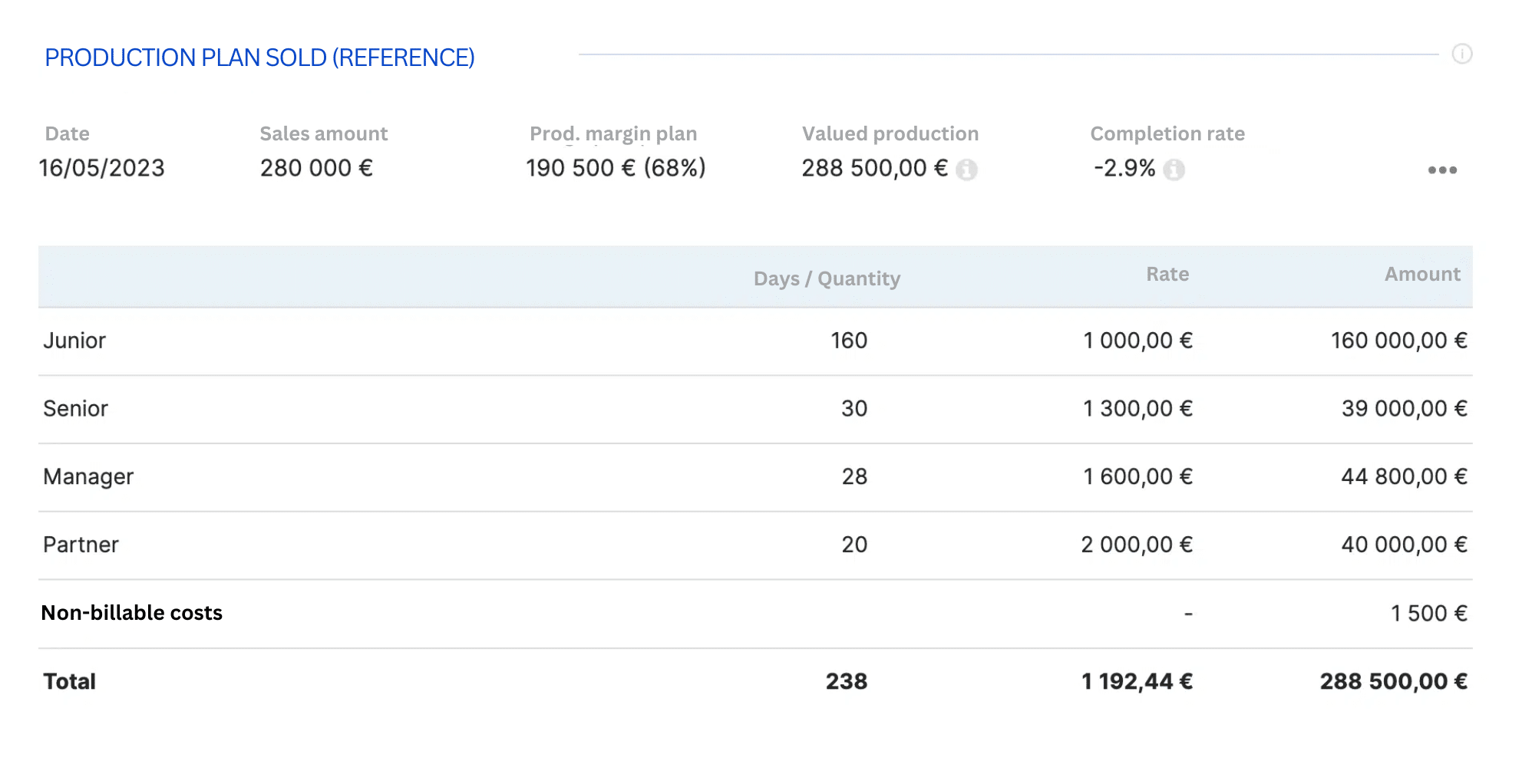Click Junior's 160 days quantity cell

point(848,341)
